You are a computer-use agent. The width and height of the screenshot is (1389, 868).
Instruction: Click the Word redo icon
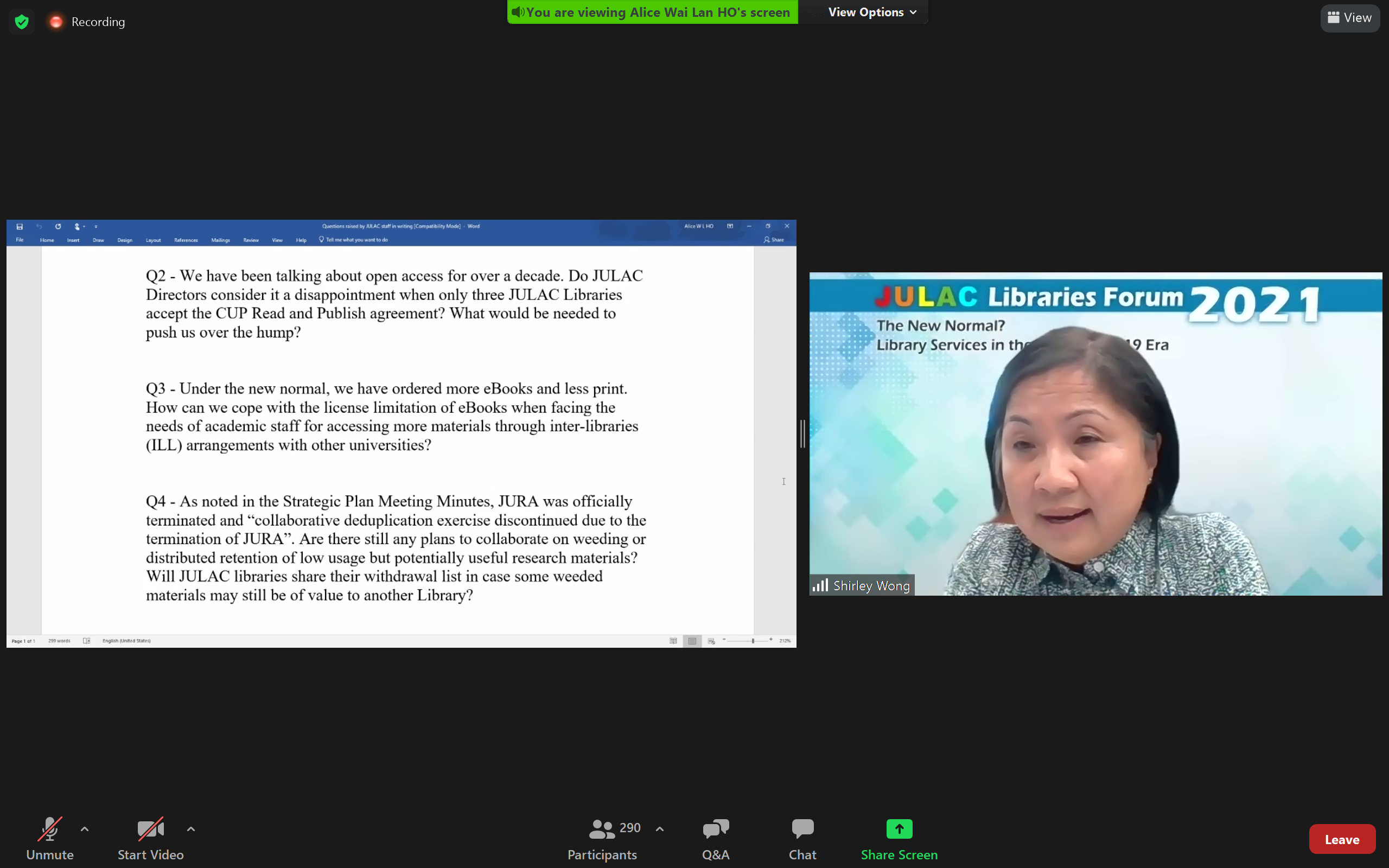[58, 227]
